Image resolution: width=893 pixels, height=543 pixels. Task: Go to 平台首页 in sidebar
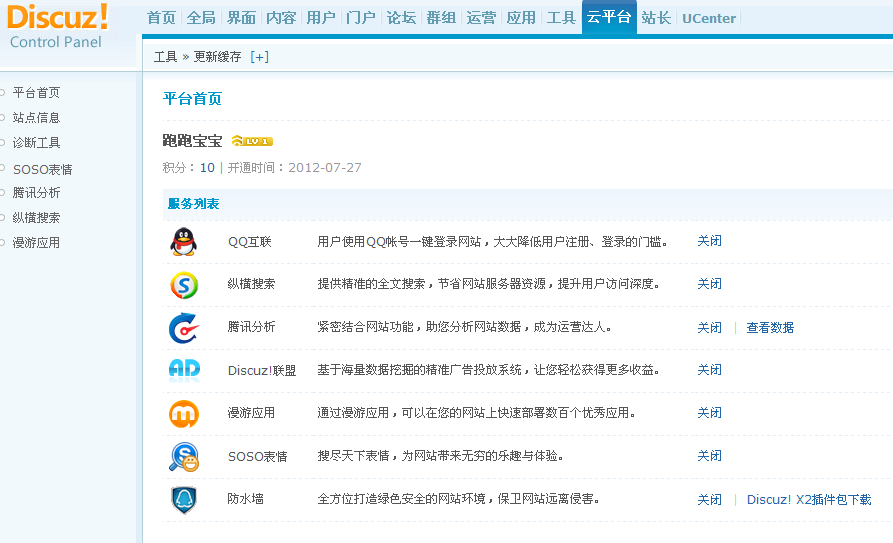coord(36,92)
